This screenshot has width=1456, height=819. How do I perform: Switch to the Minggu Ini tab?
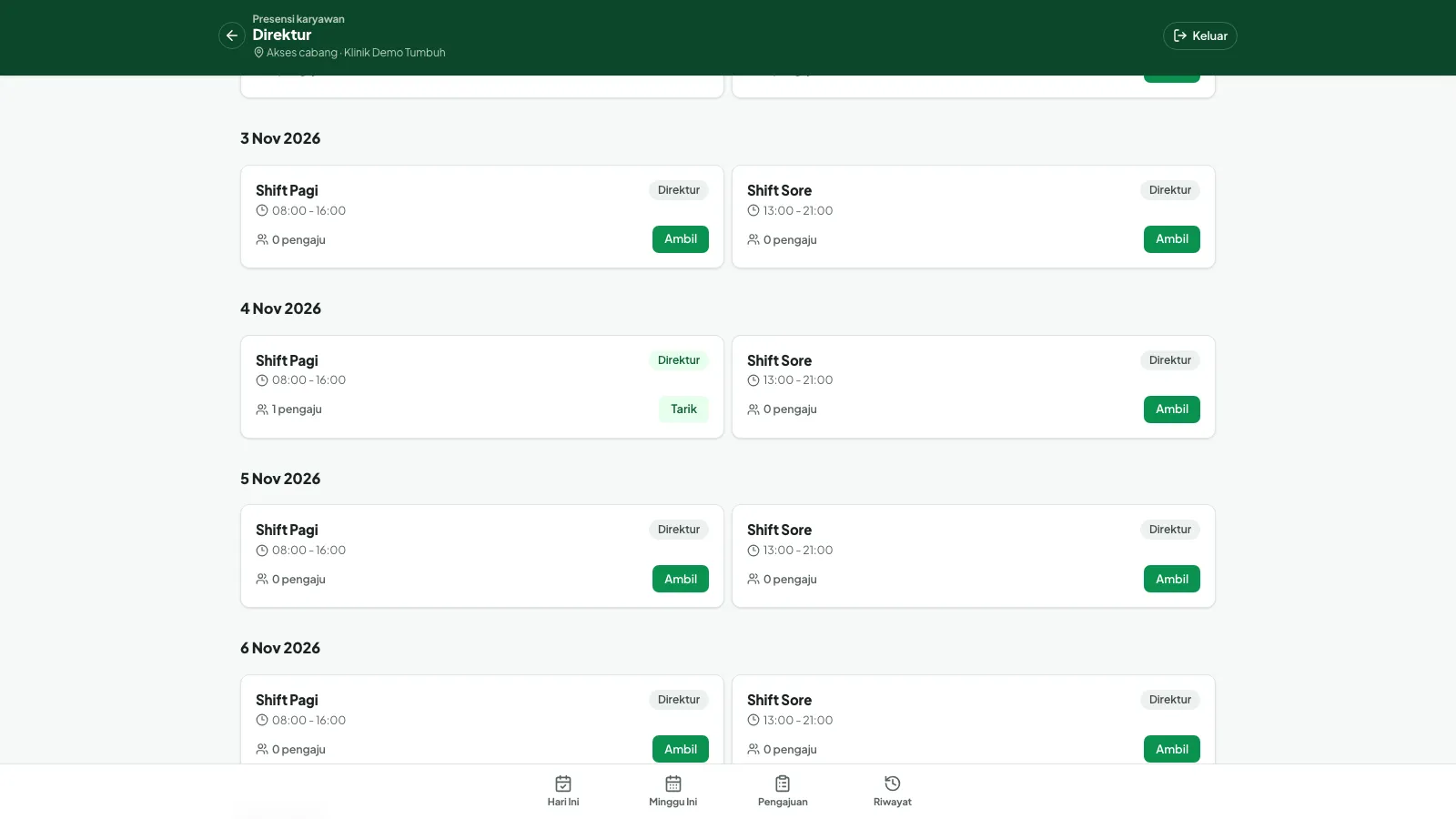click(673, 791)
